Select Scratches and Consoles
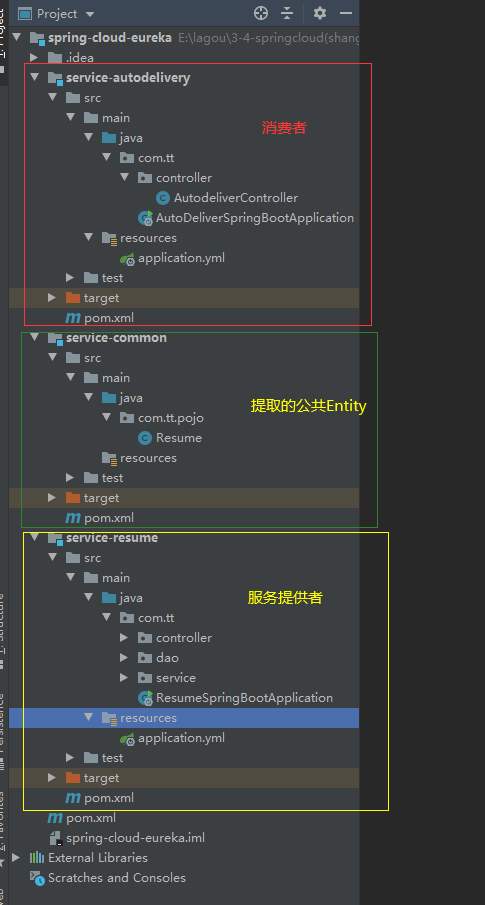Image resolution: width=485 pixels, height=905 pixels. click(x=117, y=878)
